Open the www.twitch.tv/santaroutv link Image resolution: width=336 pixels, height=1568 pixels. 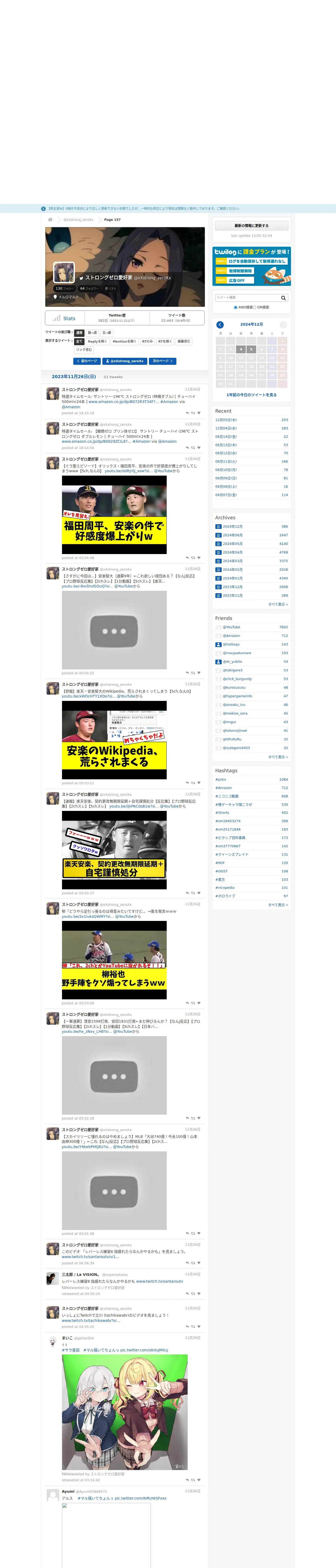[160, 1281]
